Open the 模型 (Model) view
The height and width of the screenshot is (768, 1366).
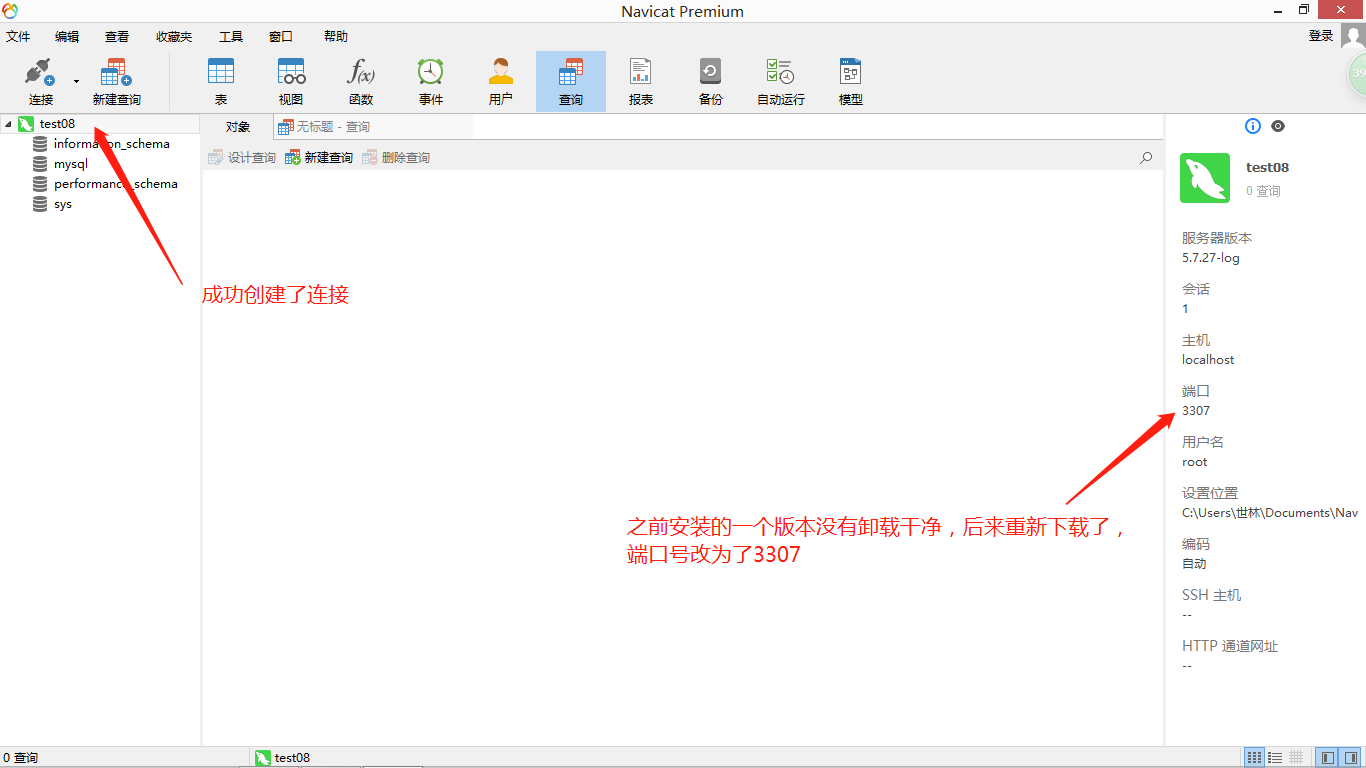coord(851,81)
